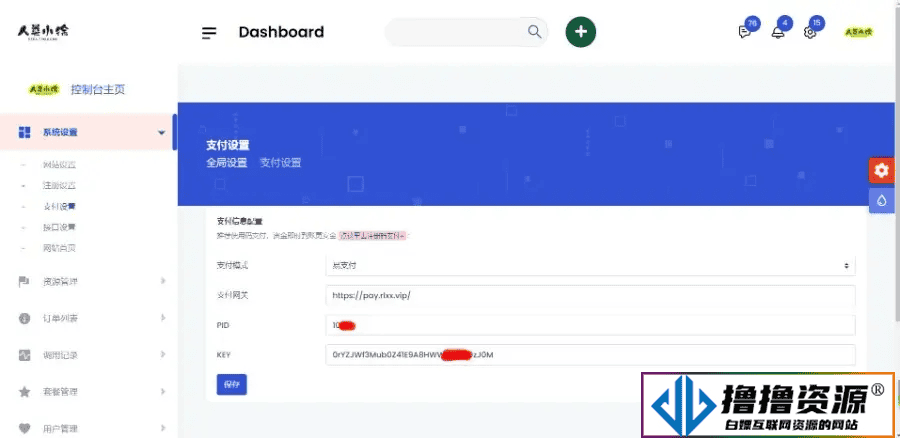Open 网站首页 submenu item
900x438 pixels.
click(x=60, y=248)
